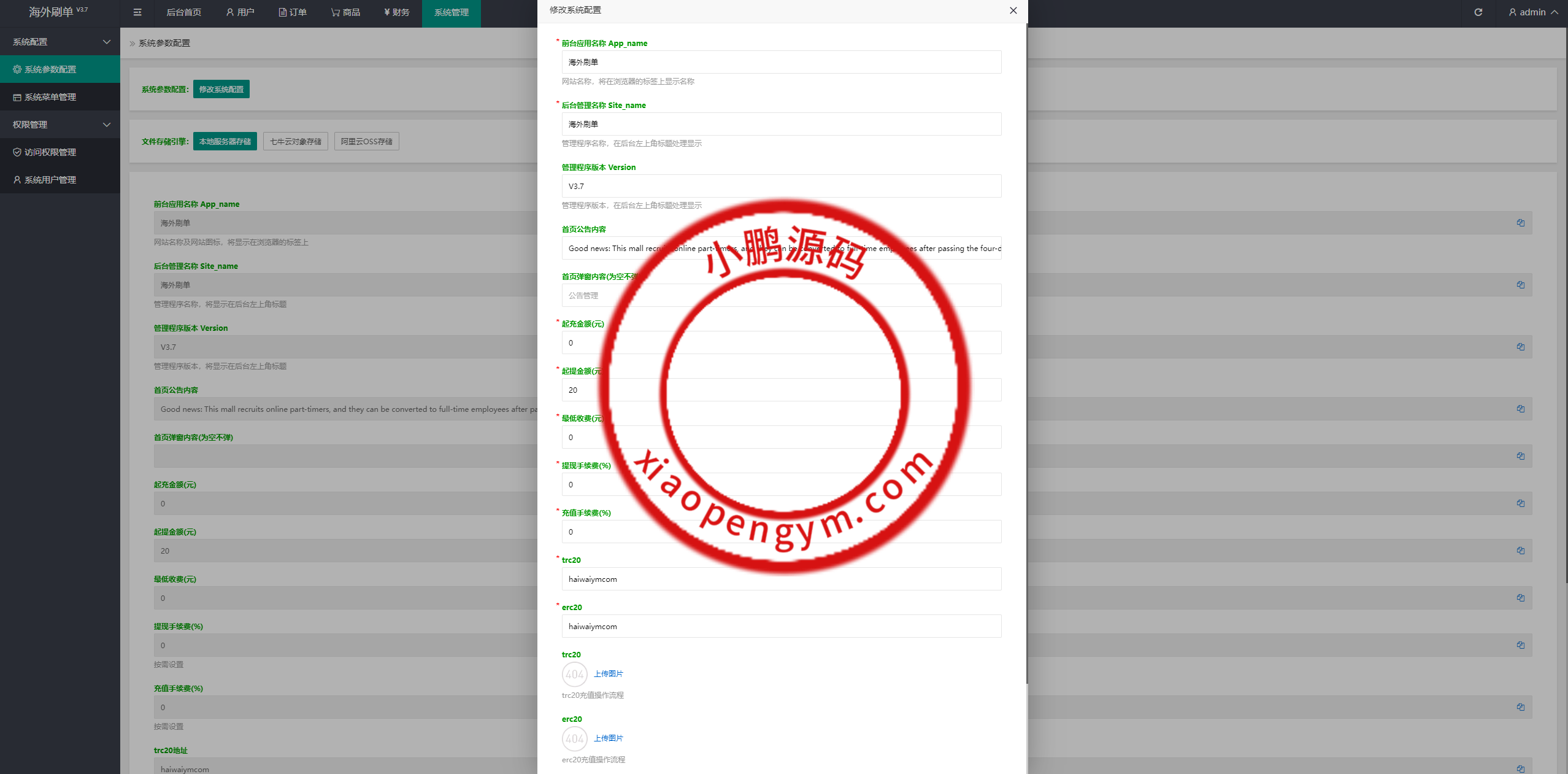Open the 商品 top menu
This screenshot has width=1568, height=774.
tap(345, 12)
